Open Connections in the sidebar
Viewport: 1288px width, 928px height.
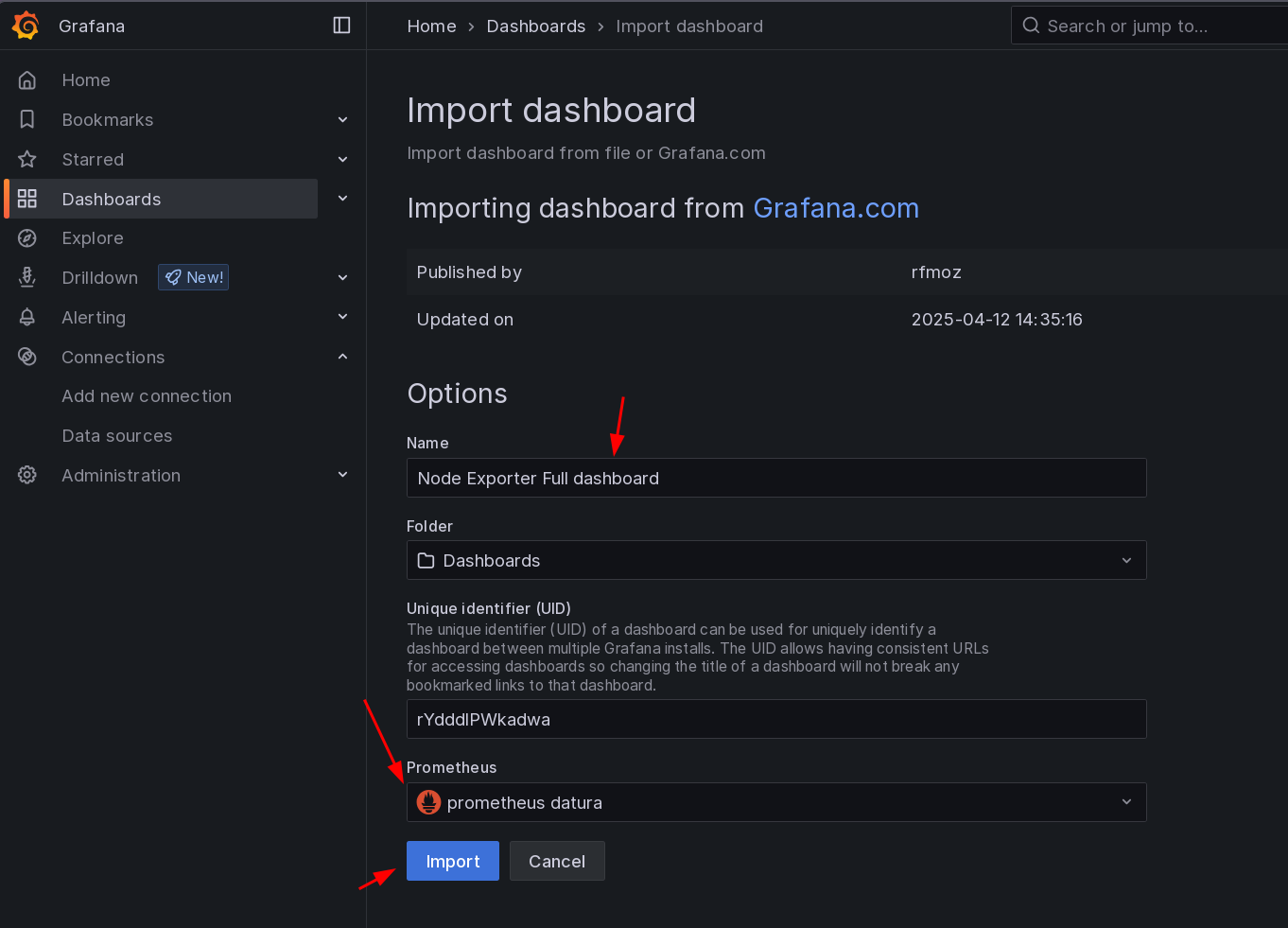pyautogui.click(x=113, y=357)
